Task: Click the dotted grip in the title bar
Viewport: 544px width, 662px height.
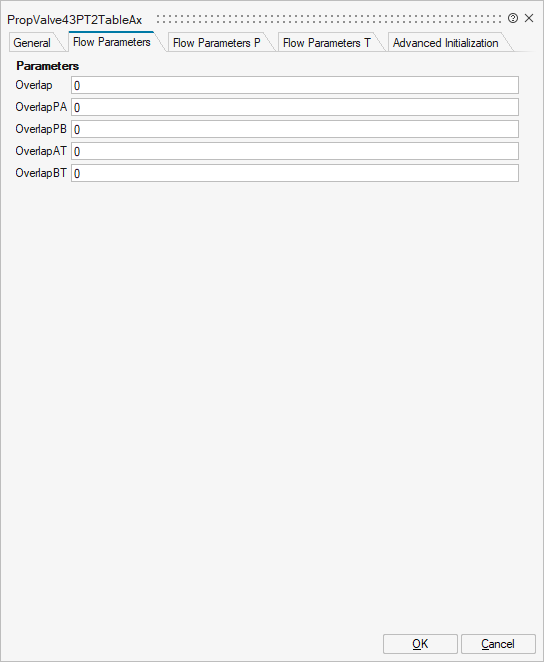Action: 328,19
